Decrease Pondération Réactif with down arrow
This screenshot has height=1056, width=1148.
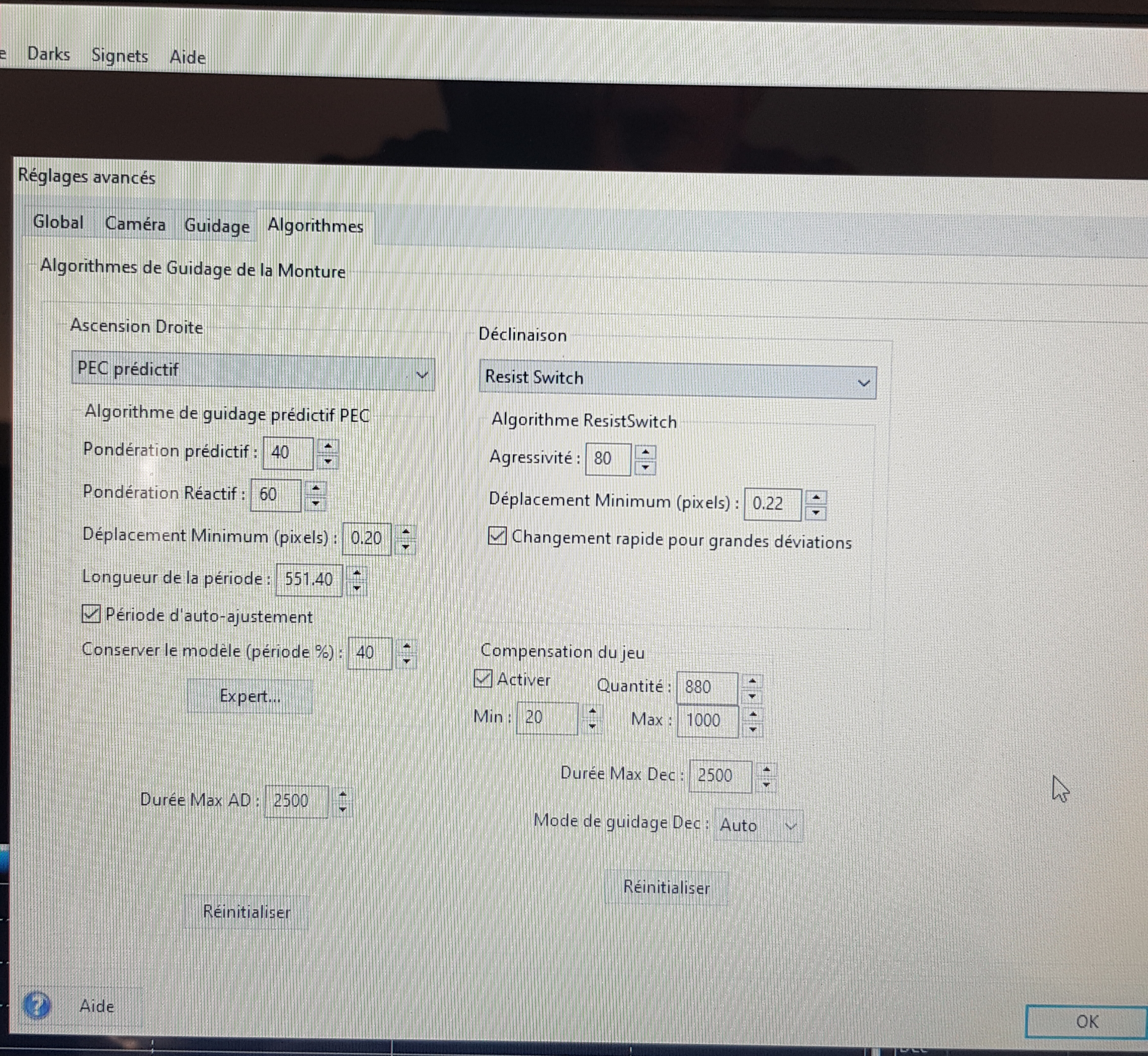coord(315,503)
